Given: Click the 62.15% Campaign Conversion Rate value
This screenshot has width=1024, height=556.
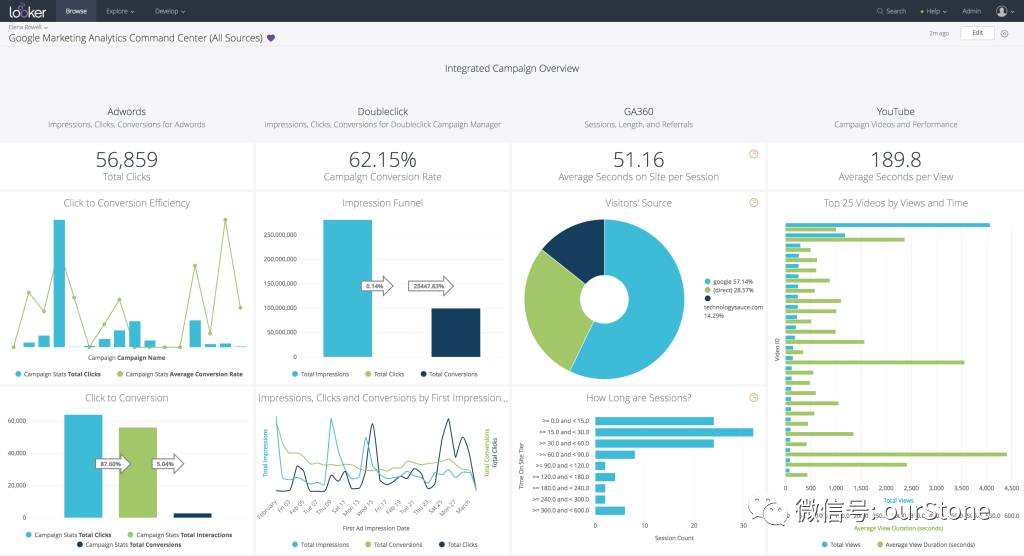Looking at the screenshot, I should click(x=383, y=159).
